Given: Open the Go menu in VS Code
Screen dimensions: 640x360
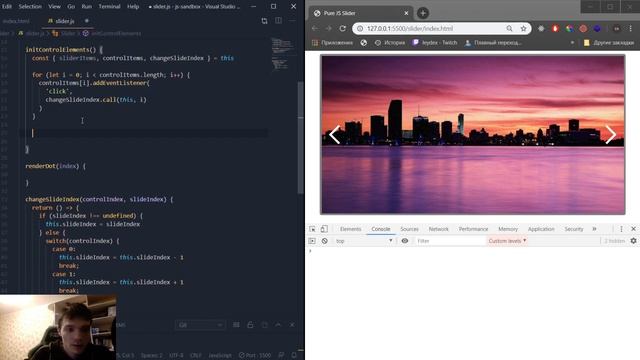Looking at the screenshot, I should 71,7.
